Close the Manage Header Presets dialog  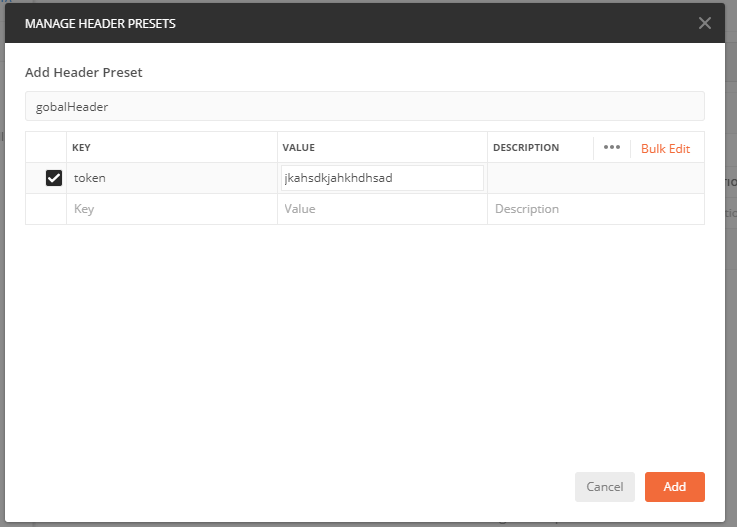coord(705,23)
